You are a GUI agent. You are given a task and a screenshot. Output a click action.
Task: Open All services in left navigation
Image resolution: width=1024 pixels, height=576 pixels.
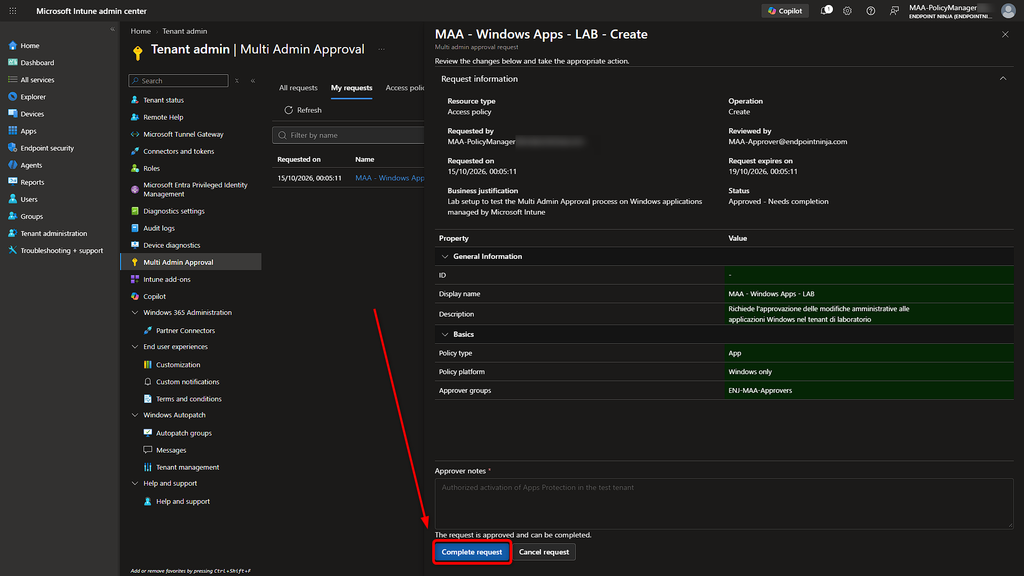coord(37,80)
